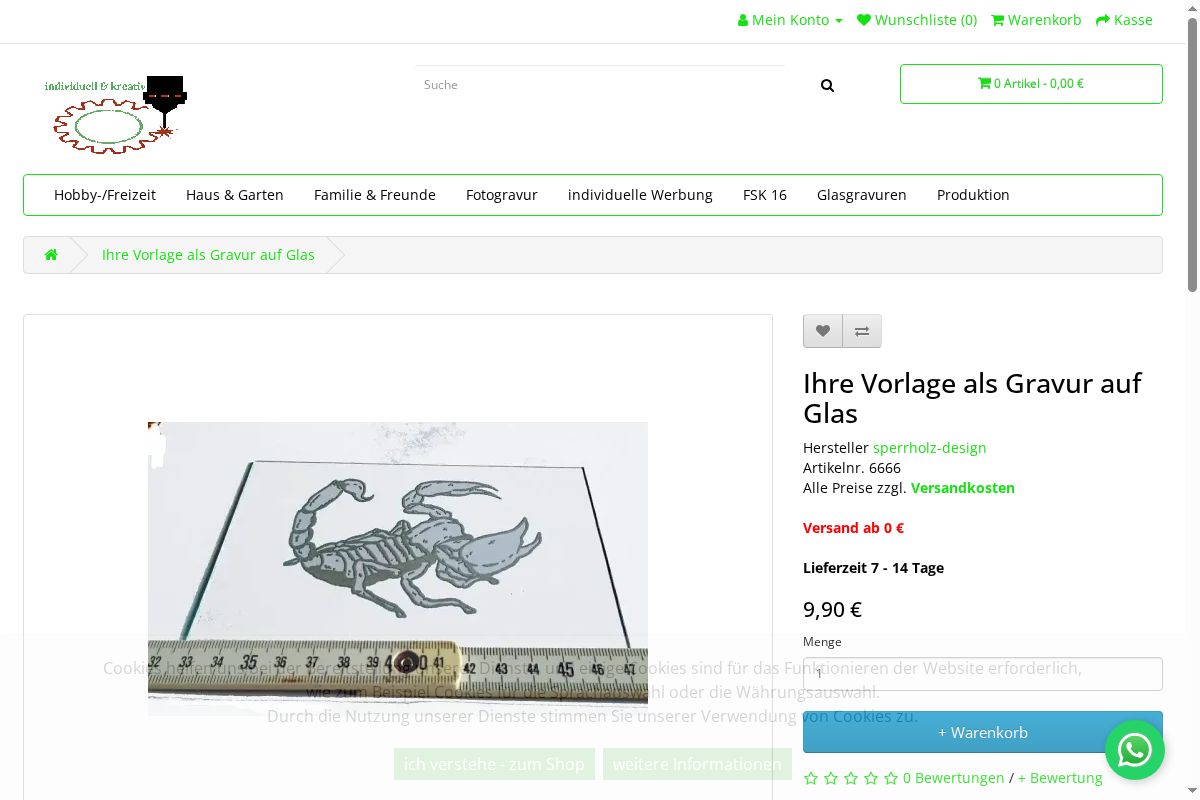Focus the Suche search field

(x=600, y=85)
